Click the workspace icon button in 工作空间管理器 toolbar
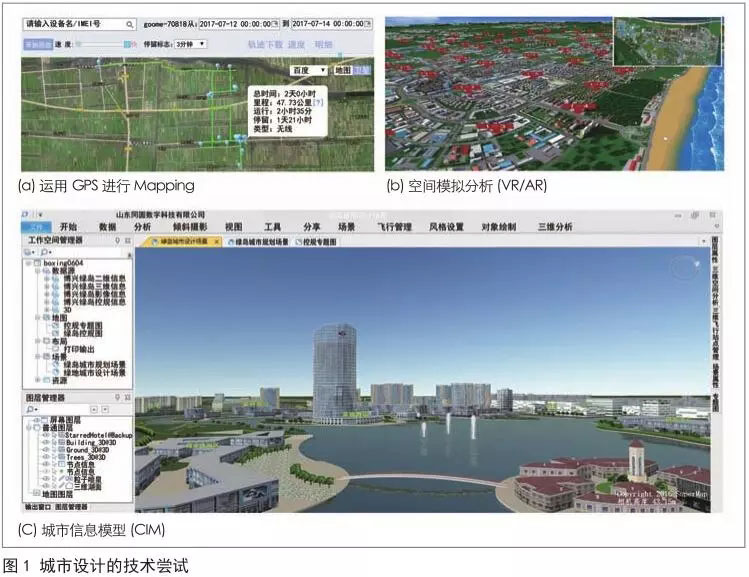 [30, 252]
